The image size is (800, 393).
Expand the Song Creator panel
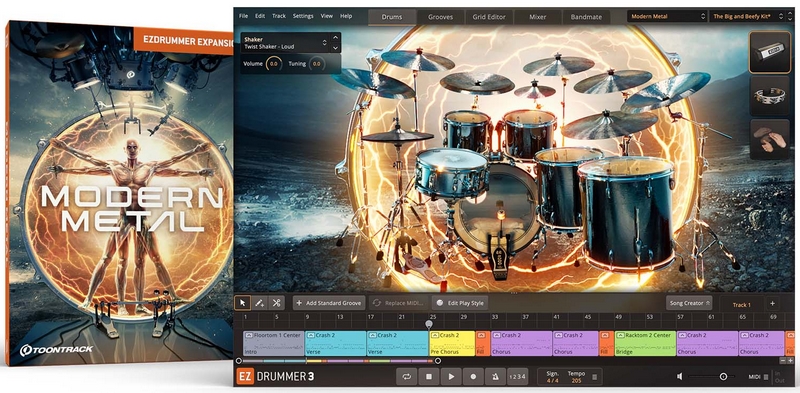pyautogui.click(x=689, y=303)
